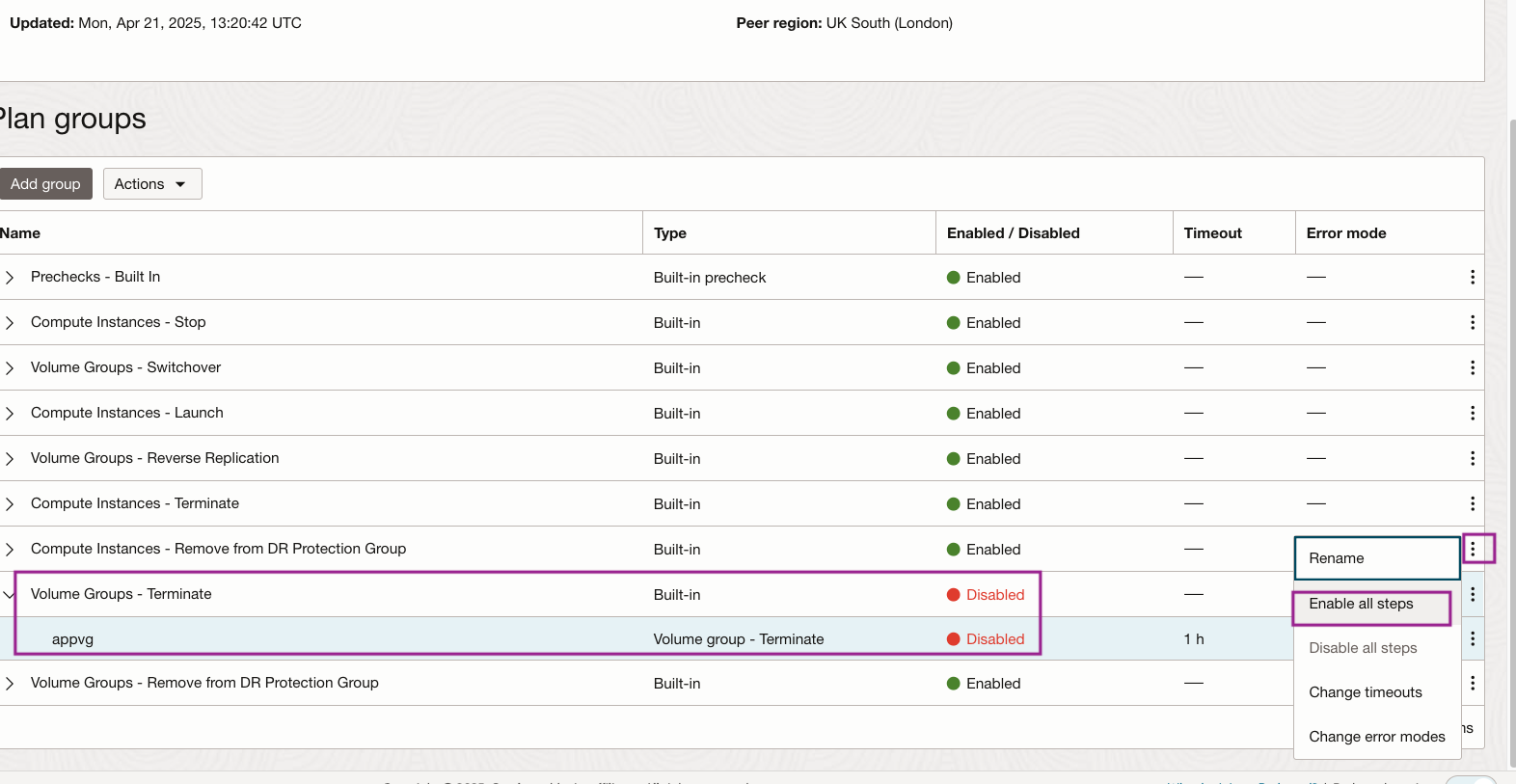This screenshot has width=1516, height=784.
Task: Expand the Compute Instances - Terminate group
Action: point(10,504)
